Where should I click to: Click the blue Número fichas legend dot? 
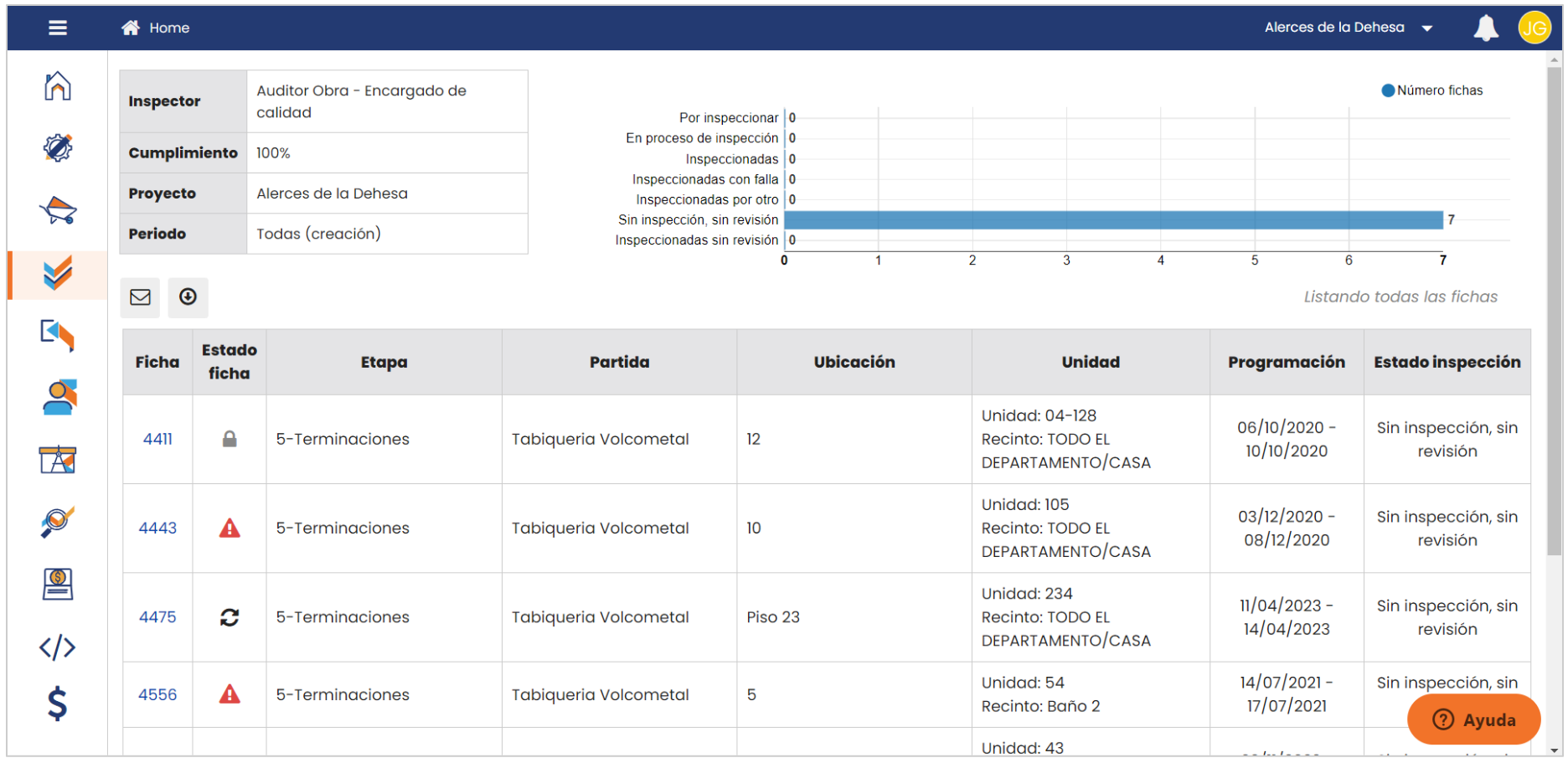(x=1388, y=90)
